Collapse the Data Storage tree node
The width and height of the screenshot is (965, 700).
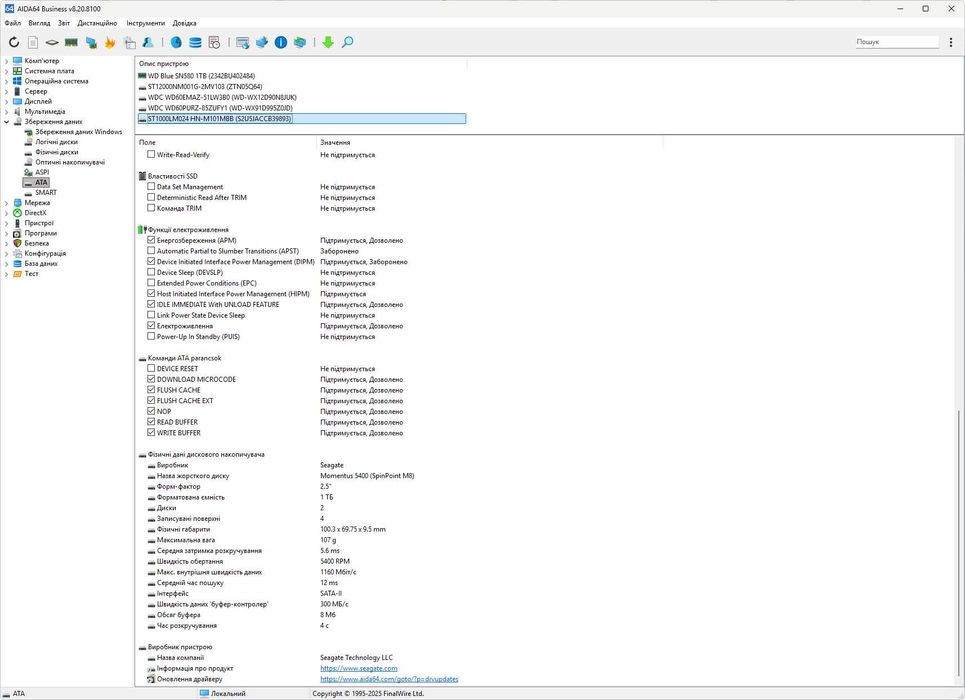(7, 122)
